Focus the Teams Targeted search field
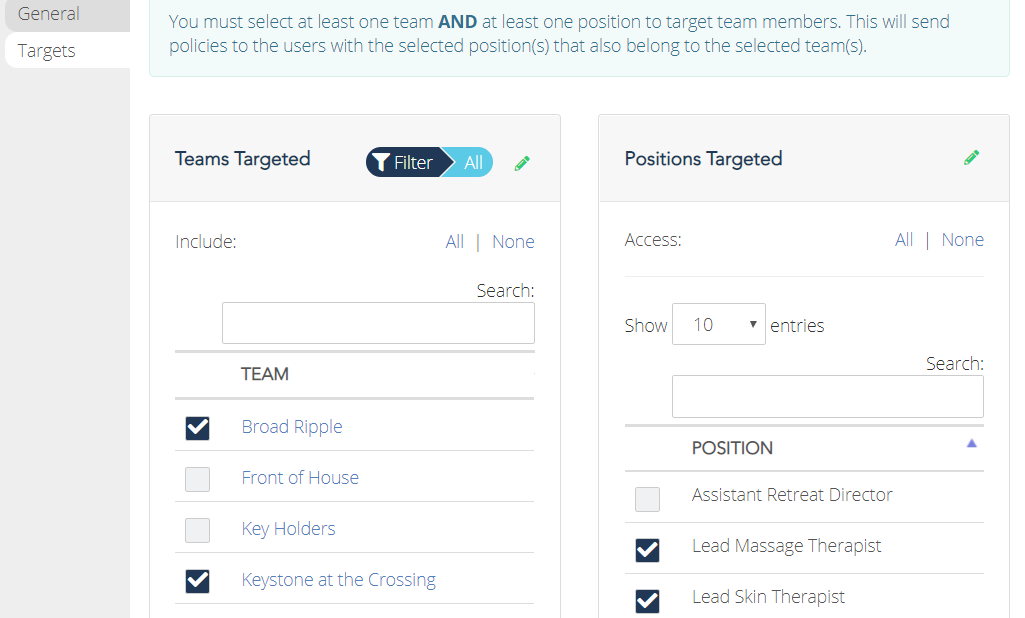Viewport: 1025px width, 618px height. coord(378,323)
